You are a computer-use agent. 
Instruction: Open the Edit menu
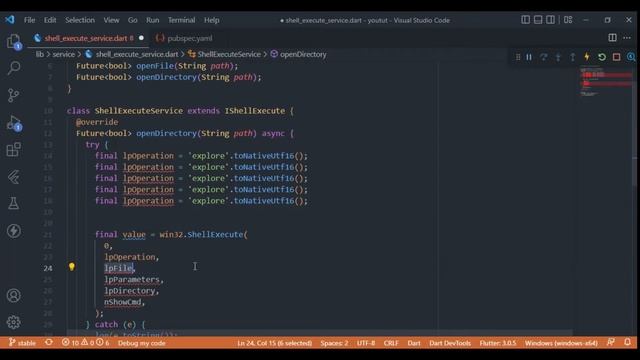(x=50, y=20)
